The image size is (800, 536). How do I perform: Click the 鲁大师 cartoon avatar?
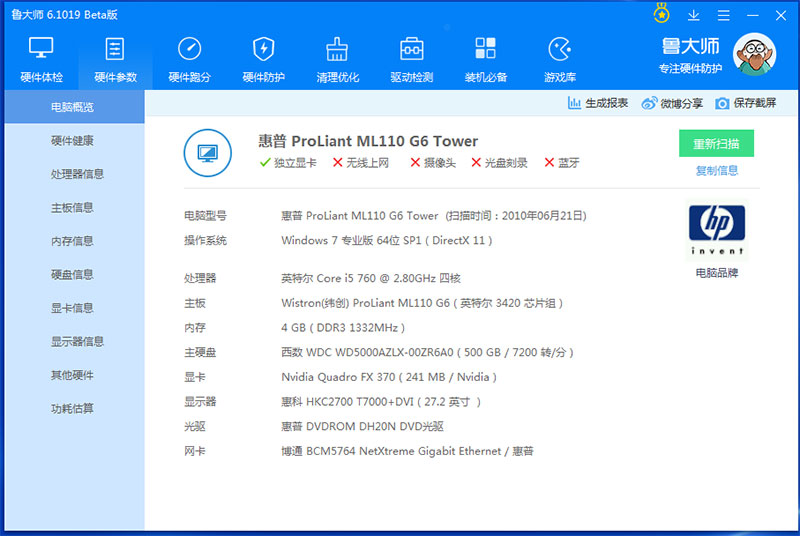pos(755,54)
